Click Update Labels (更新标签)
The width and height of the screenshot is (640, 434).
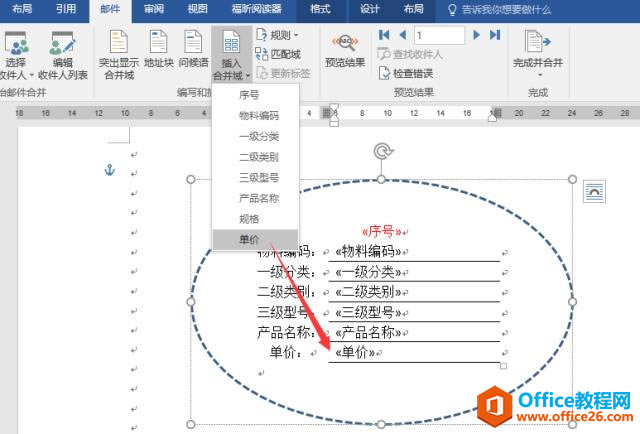coord(283,73)
